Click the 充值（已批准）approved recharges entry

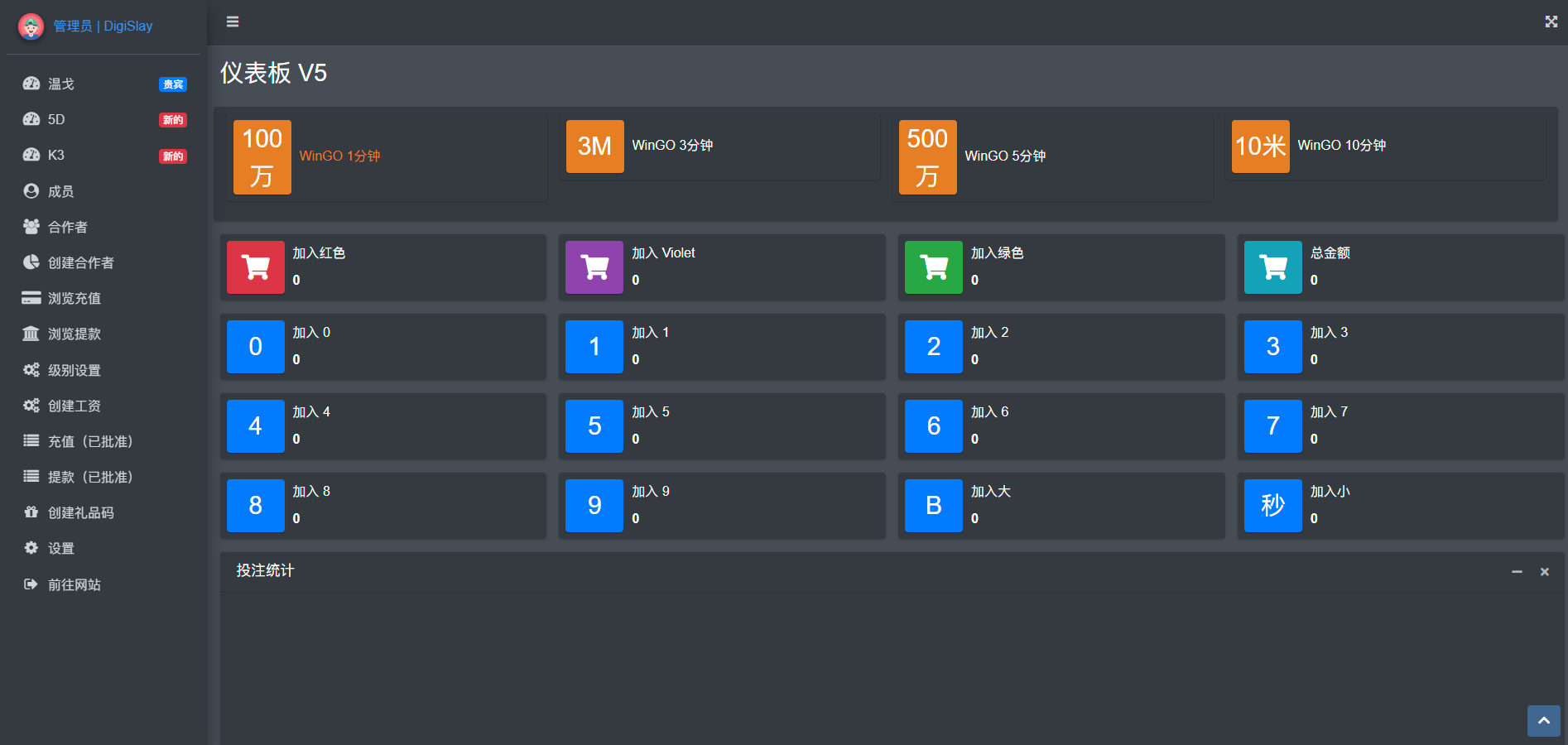31,441
